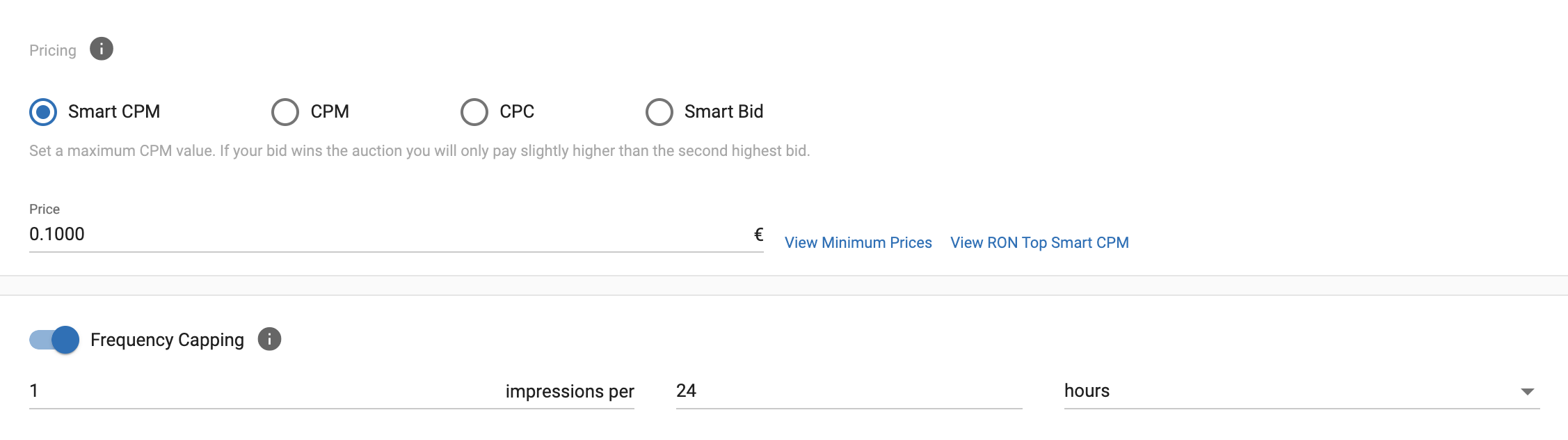Open View RON Top Smart CPM link

pyautogui.click(x=1039, y=242)
